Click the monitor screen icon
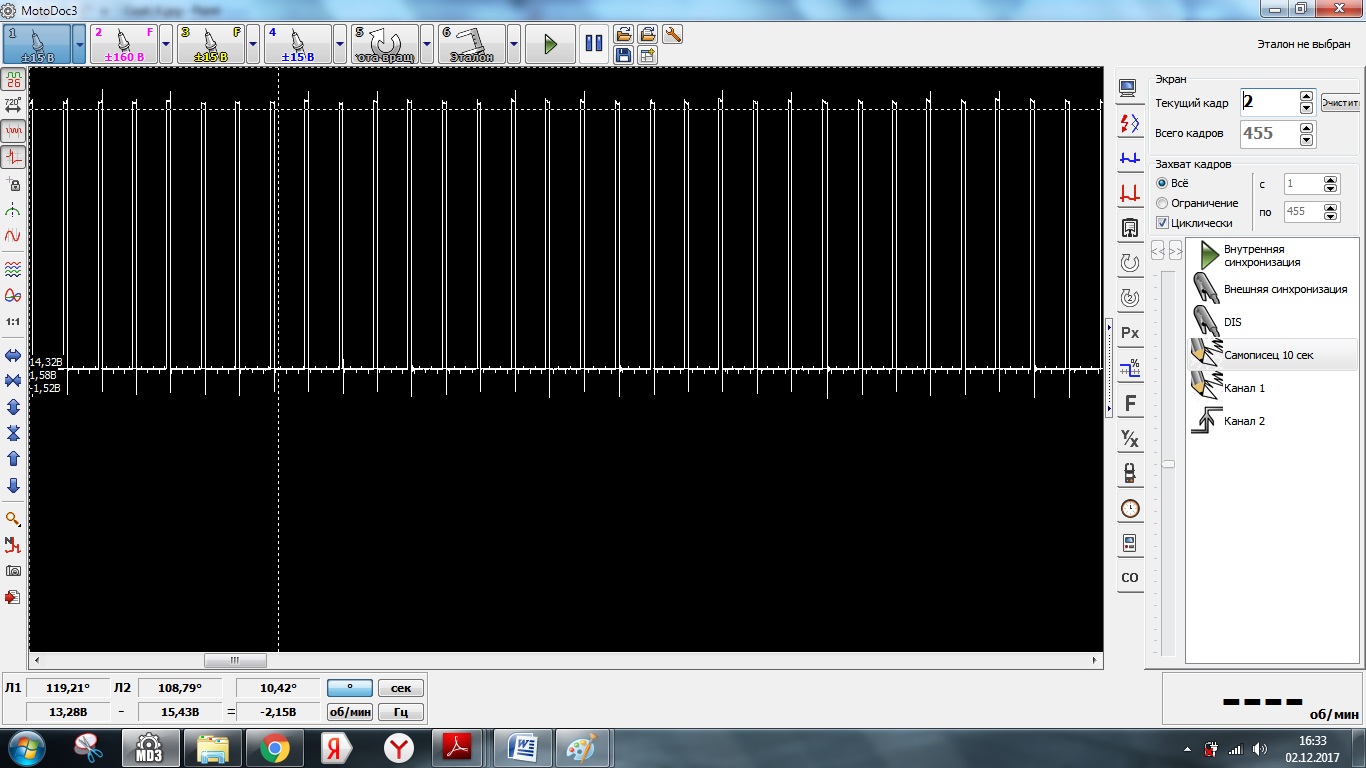Image resolution: width=1366 pixels, height=768 pixels. [1130, 88]
